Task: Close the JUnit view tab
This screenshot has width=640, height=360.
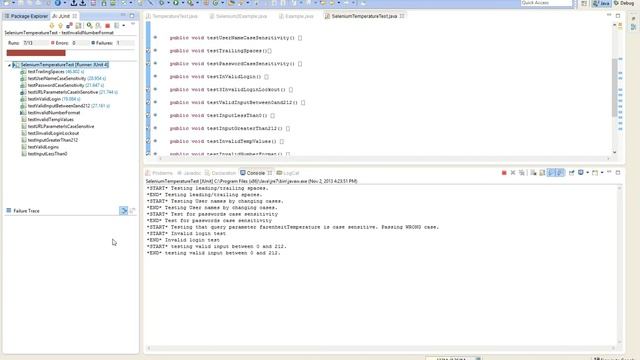Action: pyautogui.click(x=75, y=16)
